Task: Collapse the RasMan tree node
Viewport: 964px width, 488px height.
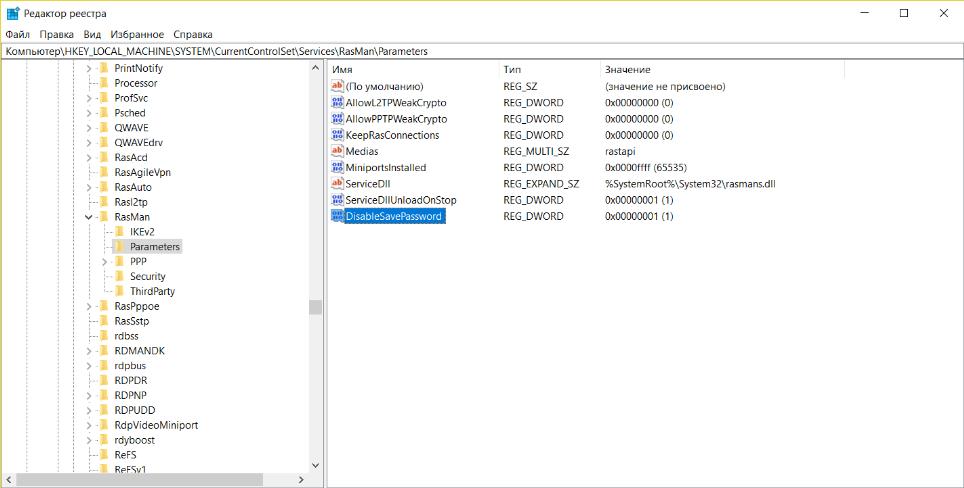Action: pyautogui.click(x=89, y=217)
